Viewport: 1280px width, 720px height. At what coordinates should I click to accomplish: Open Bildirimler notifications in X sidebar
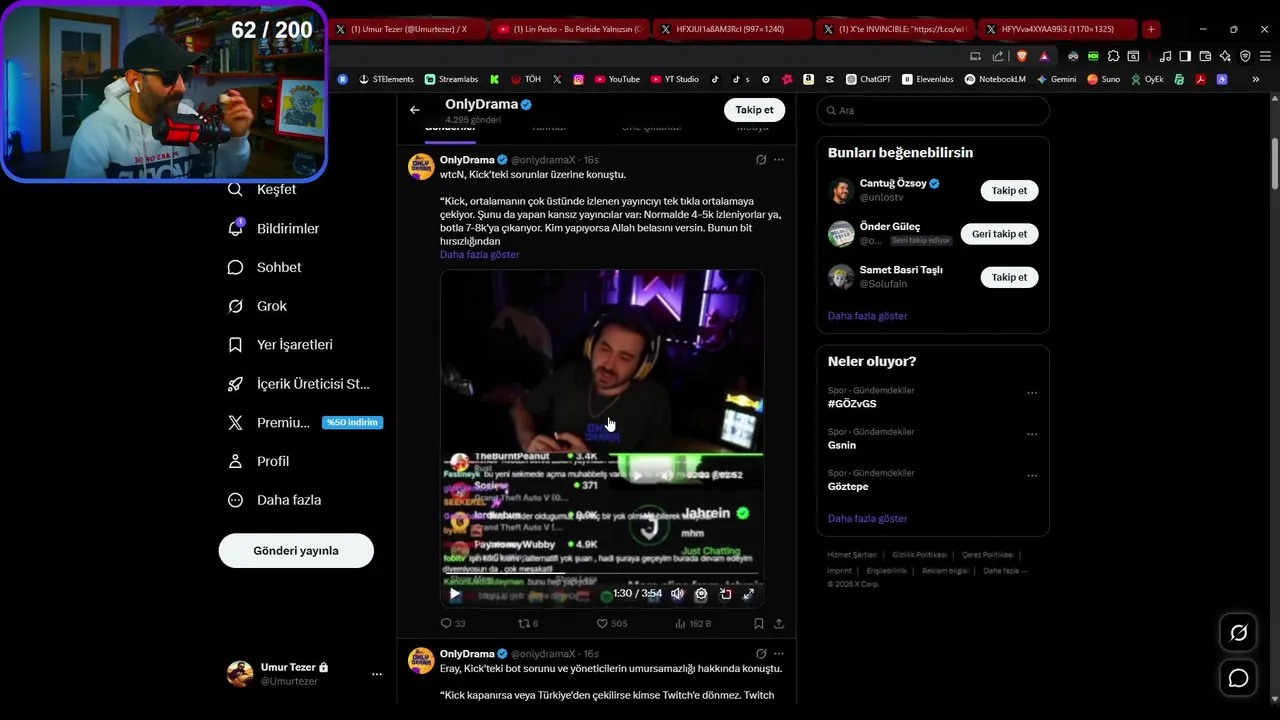(x=274, y=228)
